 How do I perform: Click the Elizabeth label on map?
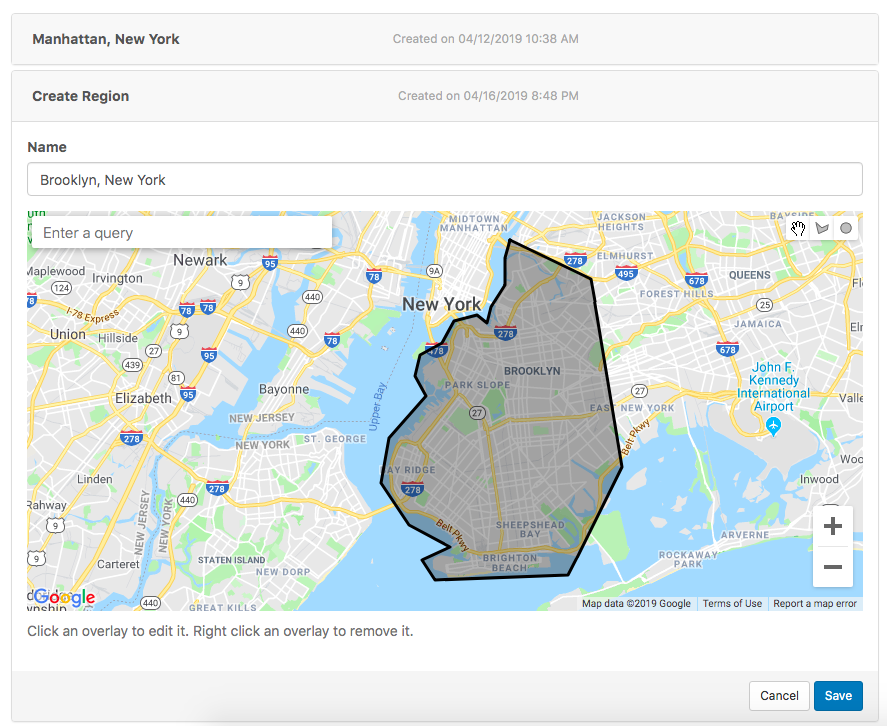point(143,398)
